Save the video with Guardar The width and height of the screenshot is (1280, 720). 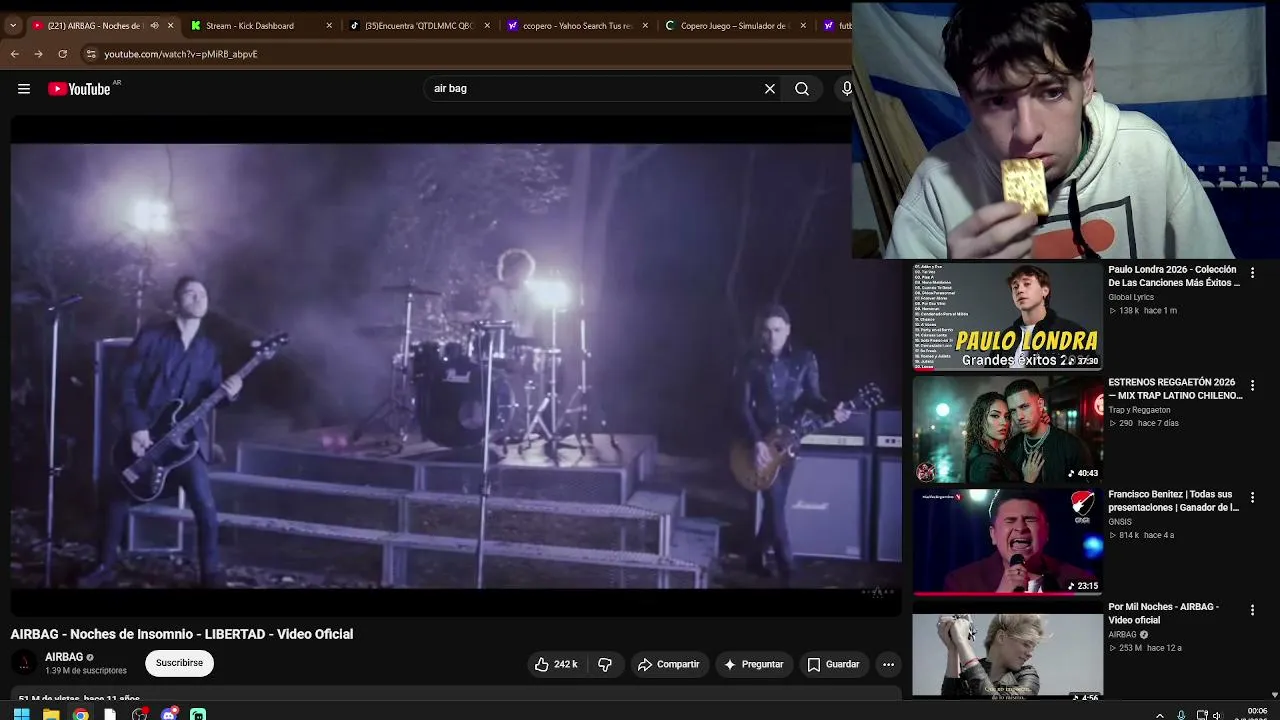point(833,664)
